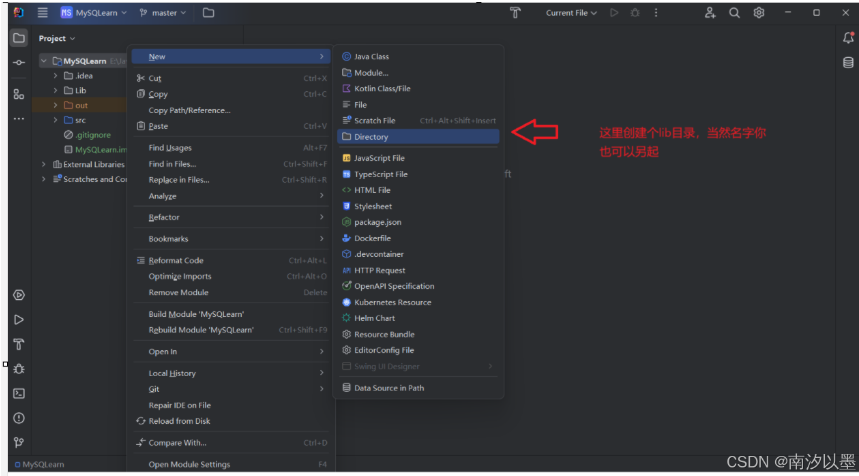Open the Project tool window folder icon
Screen dimensions: 859x476
point(19,38)
